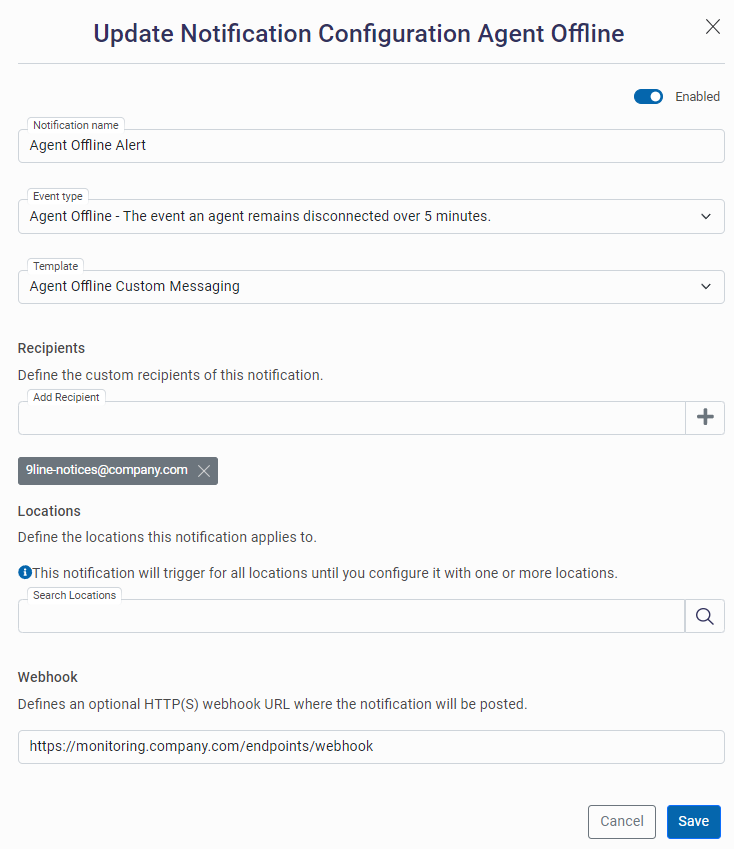Add recipient with the plus icon

click(705, 417)
